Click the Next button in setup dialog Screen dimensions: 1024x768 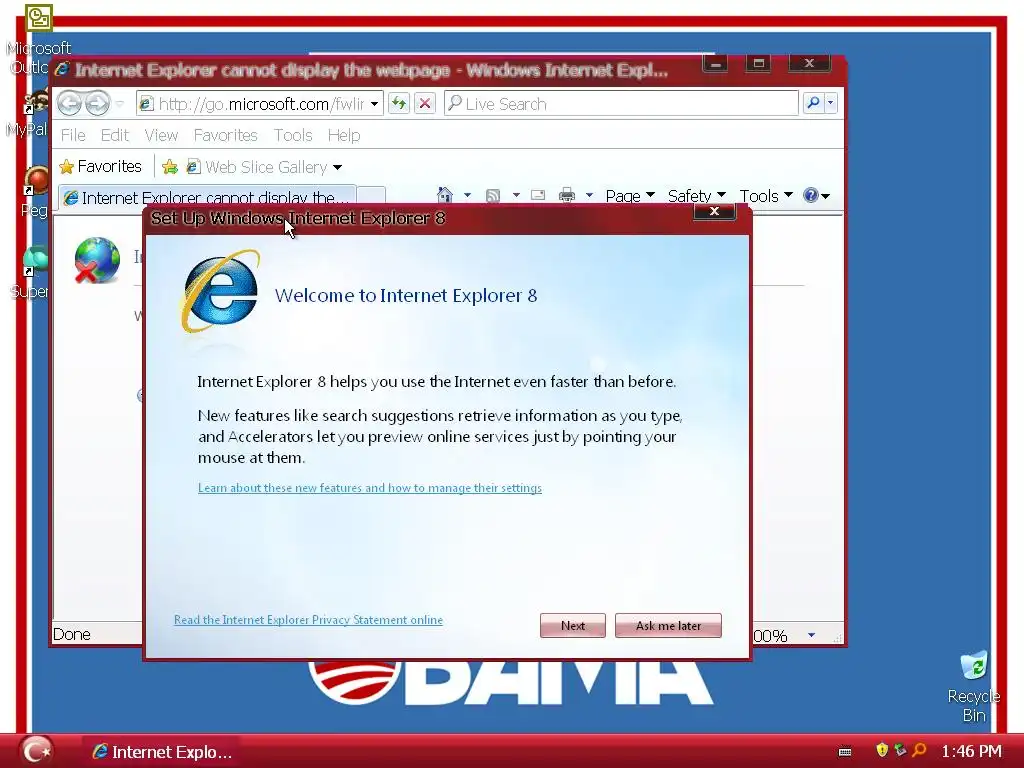click(x=573, y=626)
